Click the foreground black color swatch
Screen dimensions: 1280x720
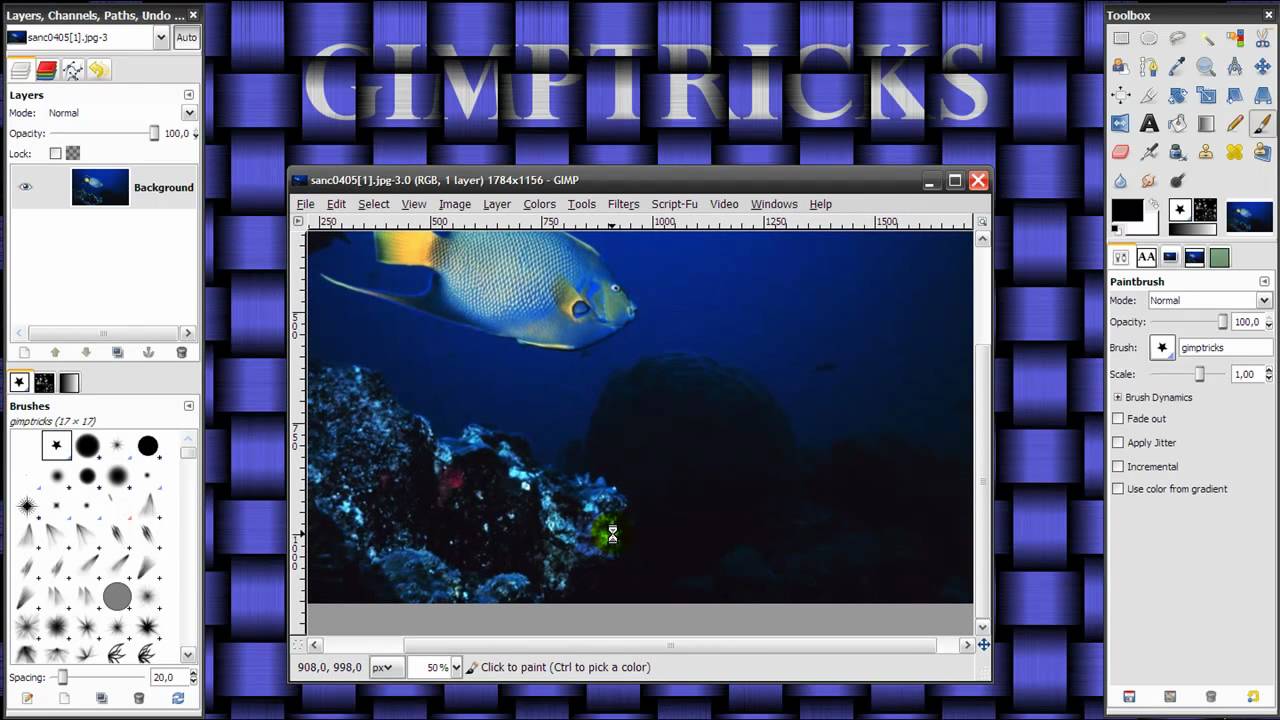tap(1127, 211)
